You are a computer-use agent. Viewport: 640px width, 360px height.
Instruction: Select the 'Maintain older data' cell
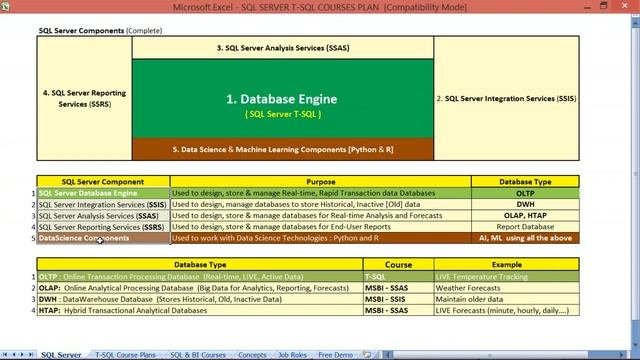(x=507, y=299)
